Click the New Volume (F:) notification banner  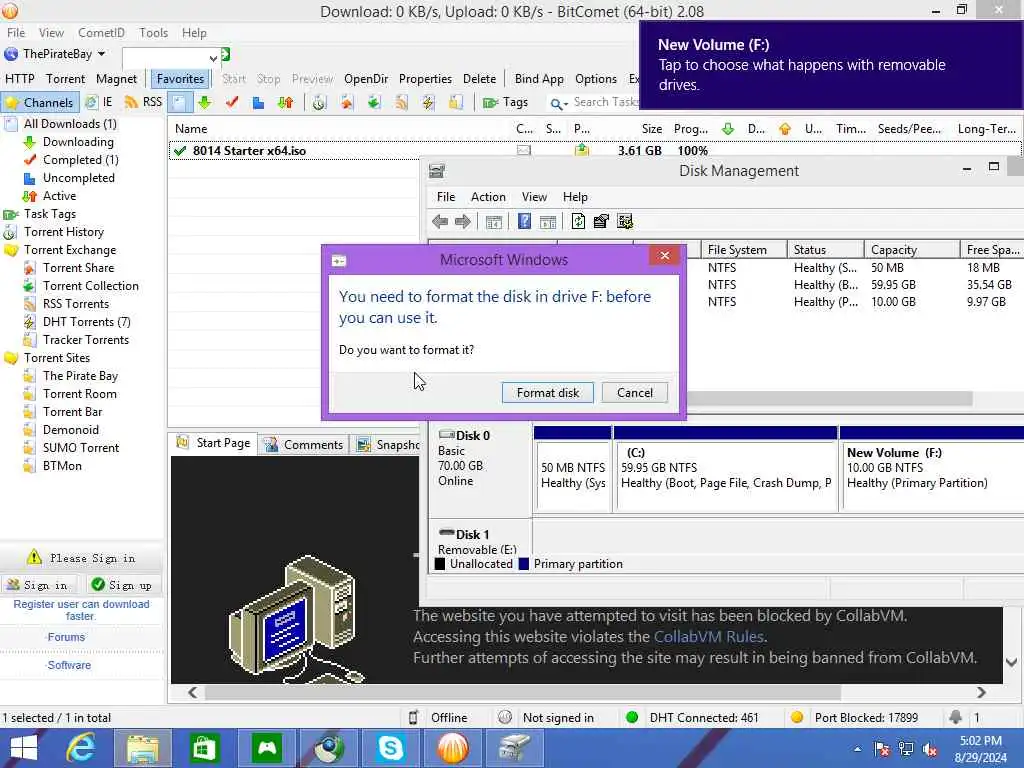831,65
